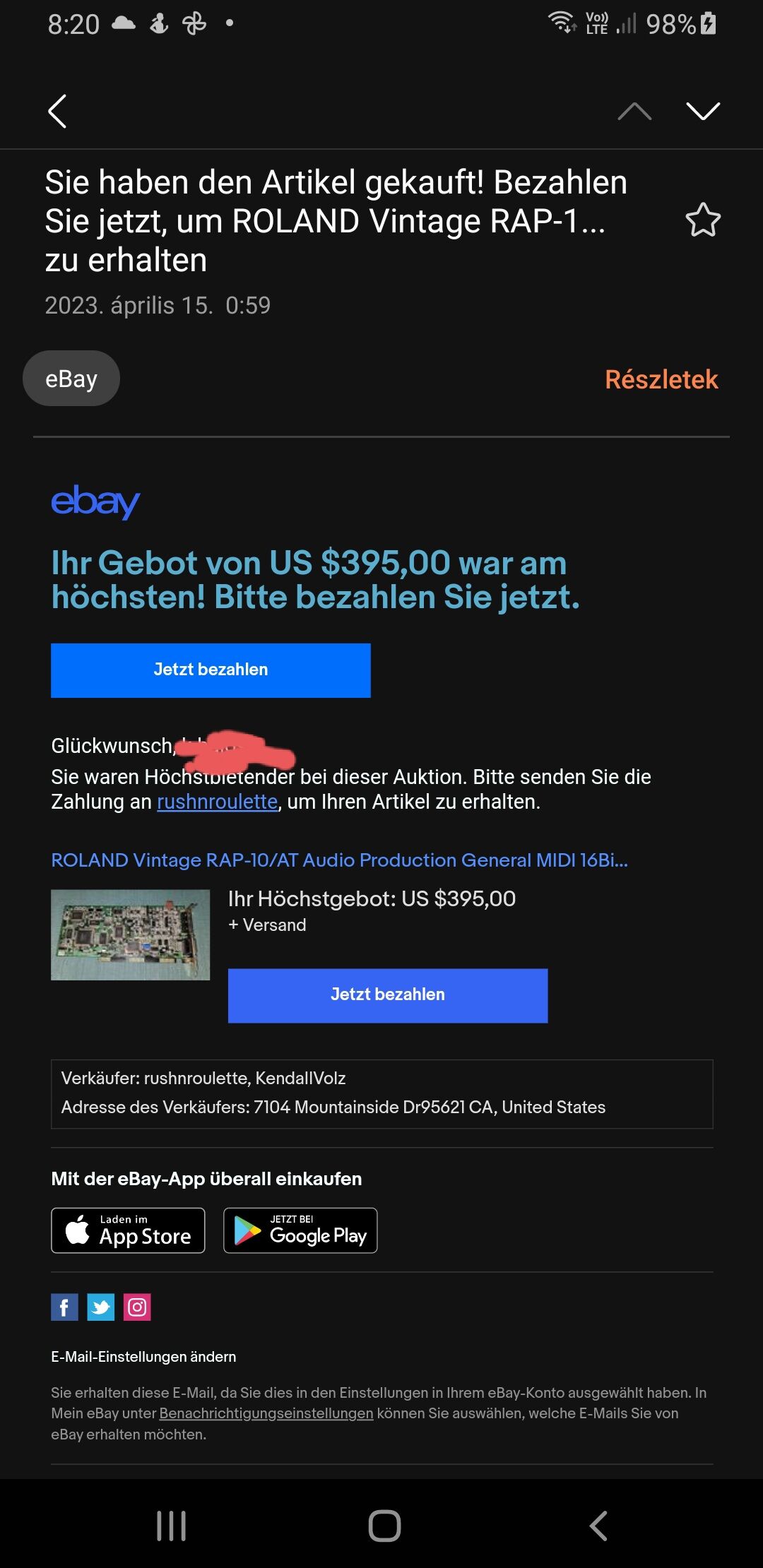The height and width of the screenshot is (1568, 763).
Task: Open the Laden im App Store badge
Action: tap(128, 1230)
